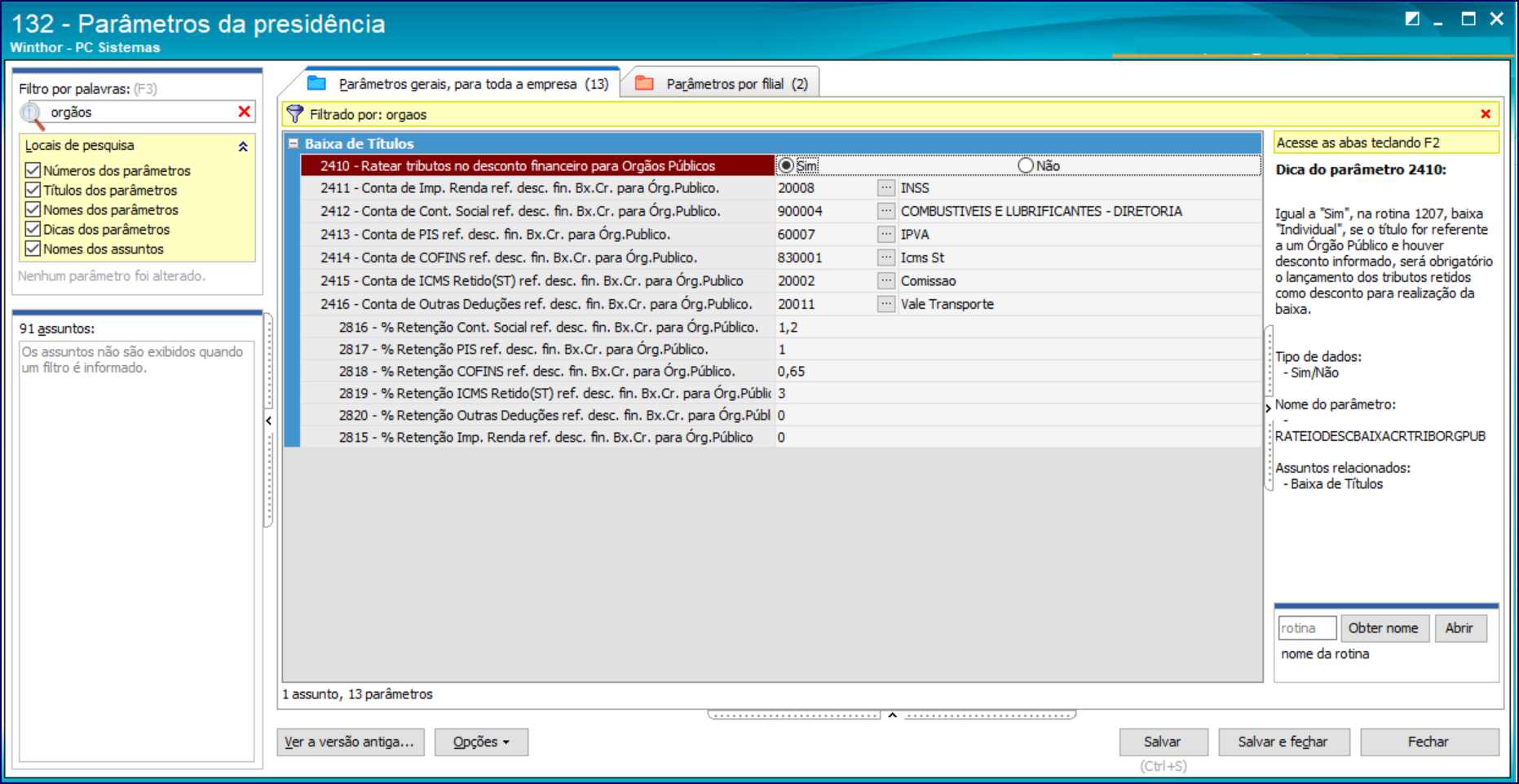Click bottom splitter arrow to expand panel
1519x784 pixels.
pos(892,715)
